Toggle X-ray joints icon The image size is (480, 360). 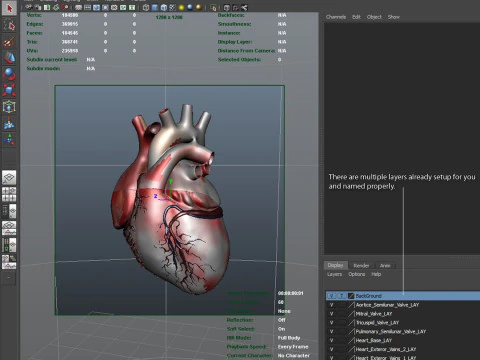click(244, 7)
